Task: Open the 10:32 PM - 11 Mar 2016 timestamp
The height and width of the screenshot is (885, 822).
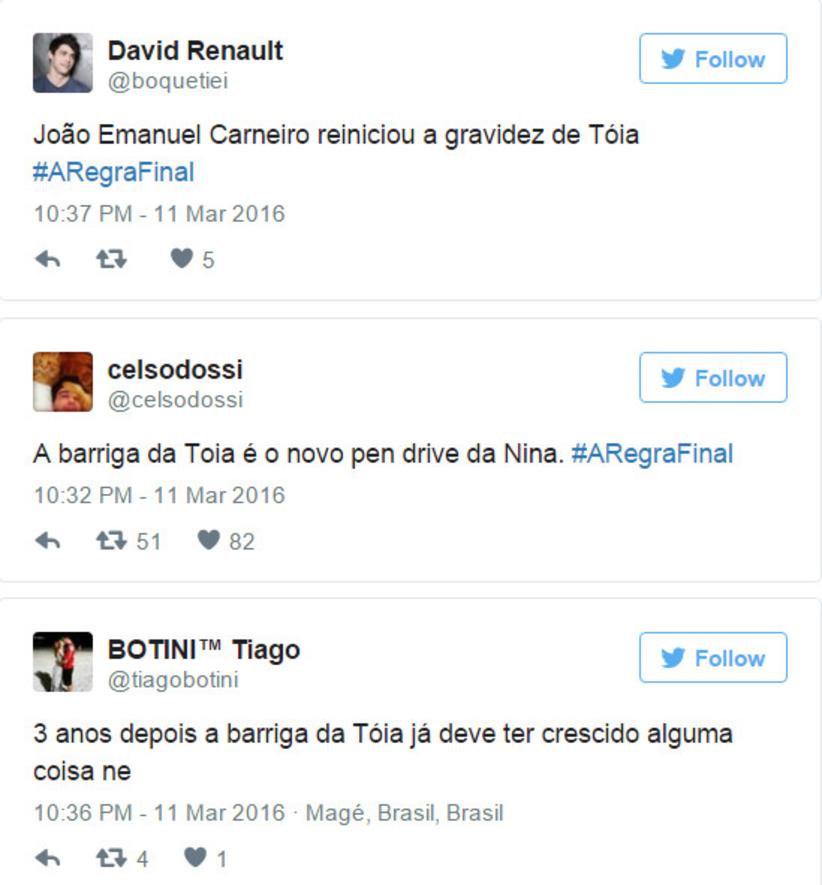Action: tap(159, 495)
